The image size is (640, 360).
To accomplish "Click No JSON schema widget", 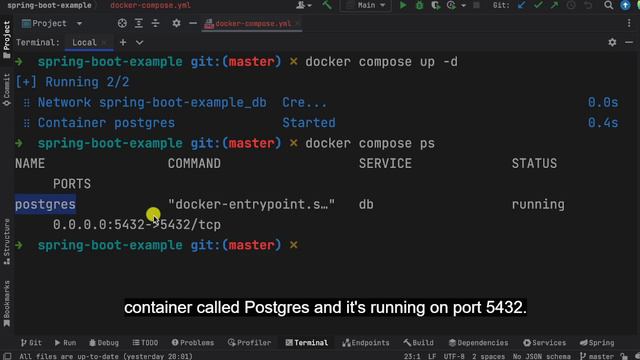I will coord(542,356).
